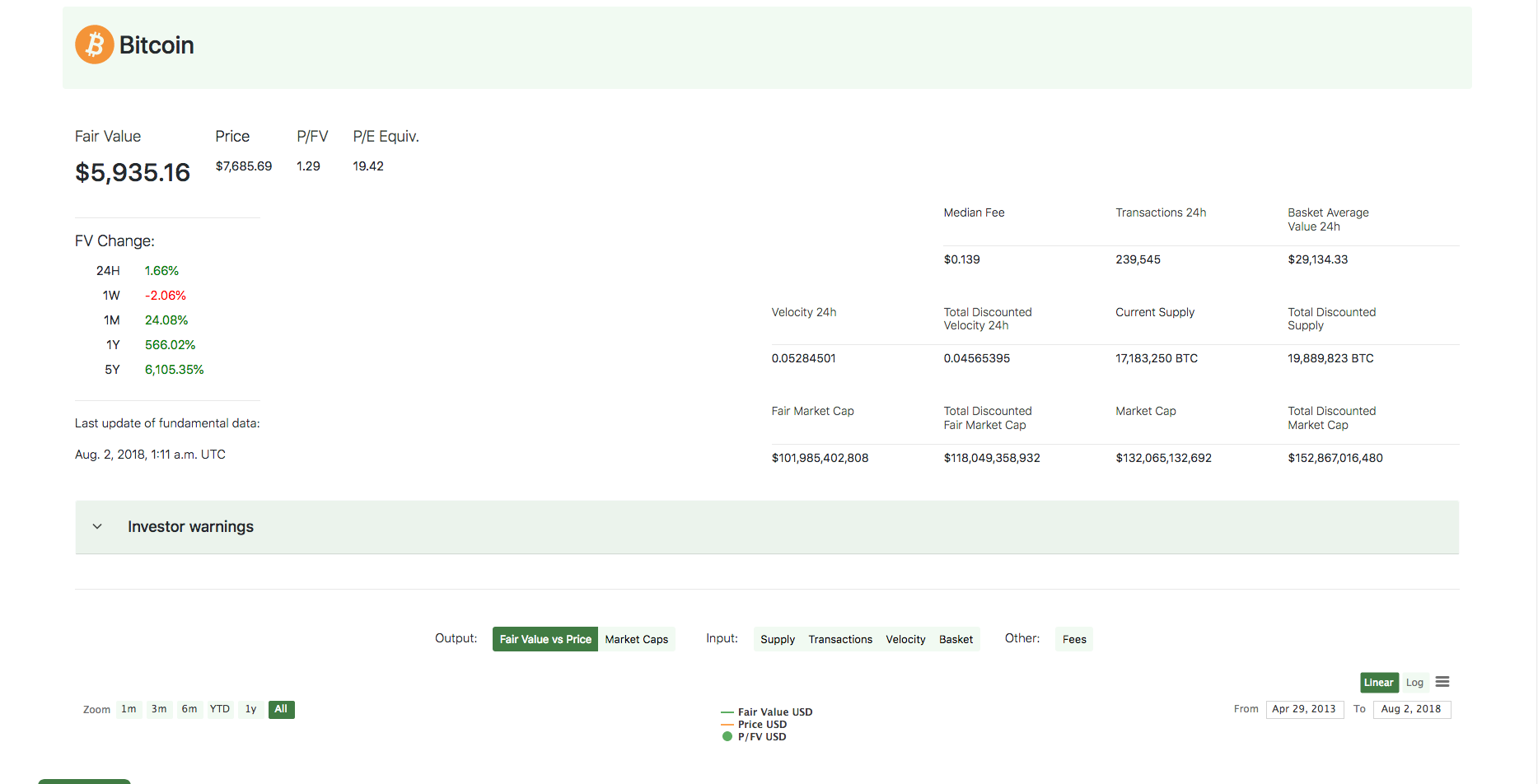Show the Velocity input chart

point(905,639)
